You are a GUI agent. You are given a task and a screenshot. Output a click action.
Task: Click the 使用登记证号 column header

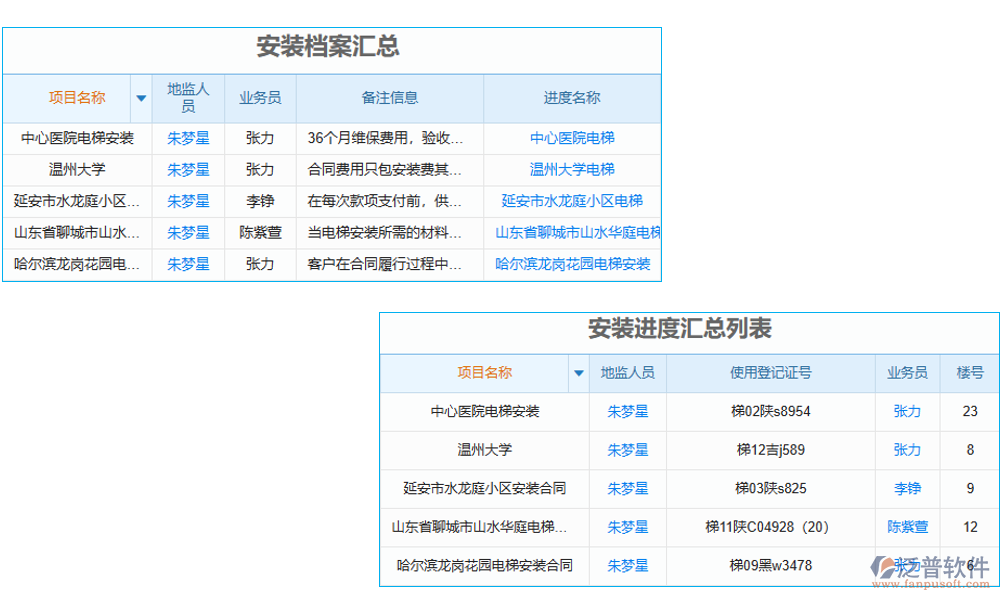[773, 373]
